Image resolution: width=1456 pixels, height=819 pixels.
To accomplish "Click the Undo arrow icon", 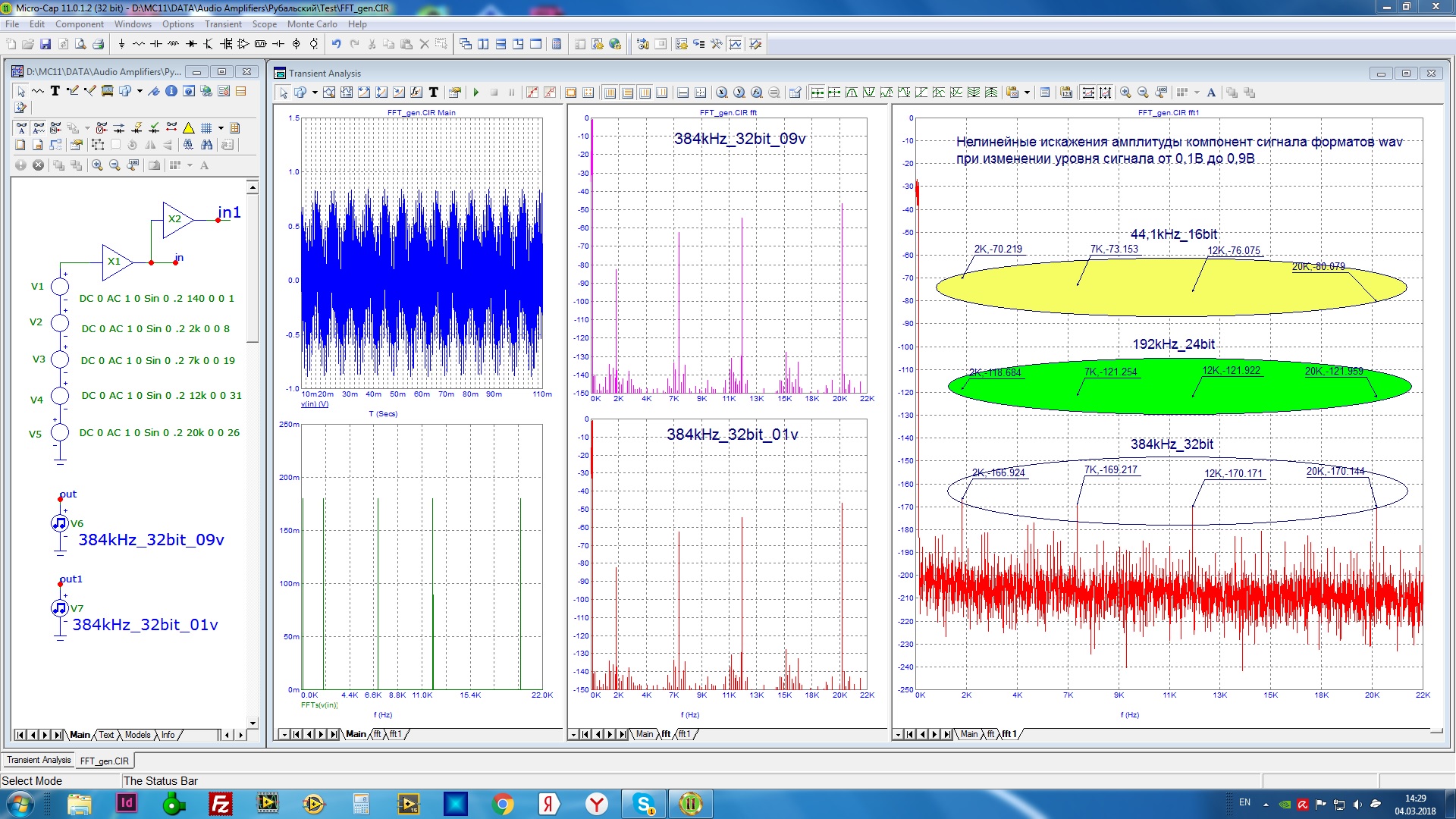I will tap(336, 44).
